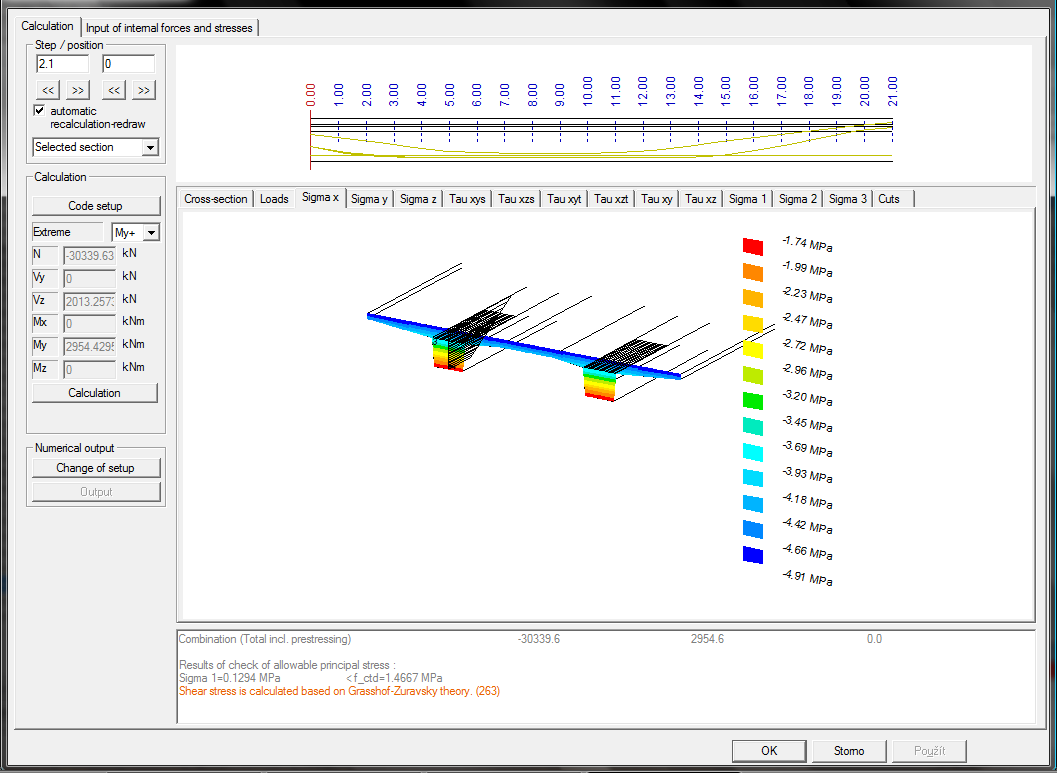Viewport: 1057px width, 773px height.
Task: Click the Output button in Numerical output
Action: 96,492
